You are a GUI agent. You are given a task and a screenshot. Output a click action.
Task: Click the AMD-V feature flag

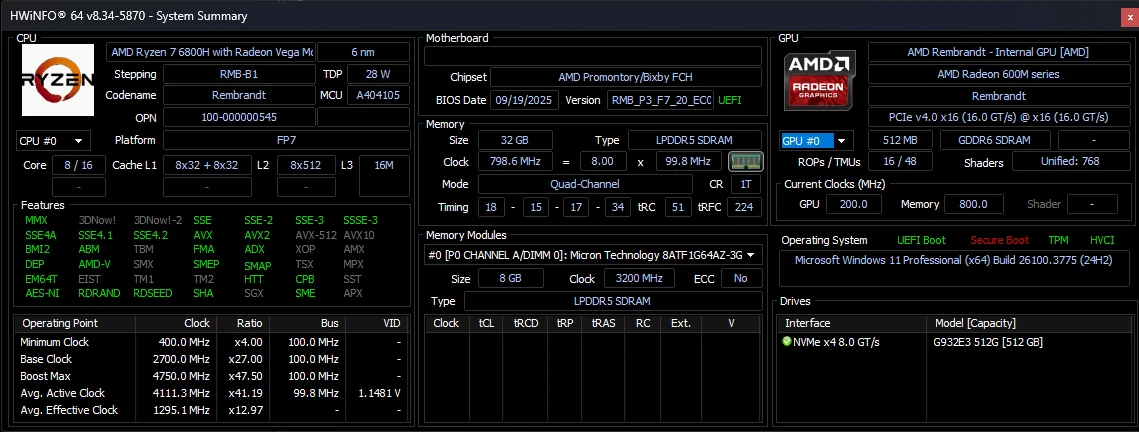click(94, 264)
